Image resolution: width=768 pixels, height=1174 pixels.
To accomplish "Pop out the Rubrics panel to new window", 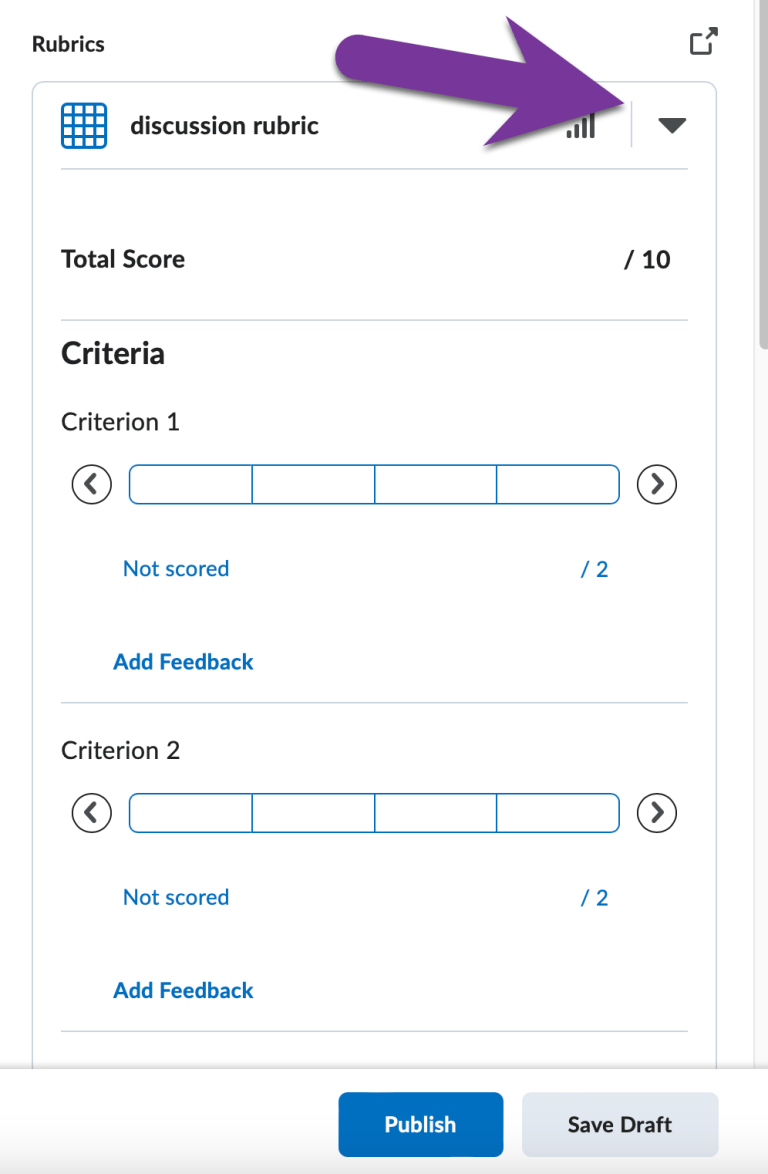I will point(704,42).
